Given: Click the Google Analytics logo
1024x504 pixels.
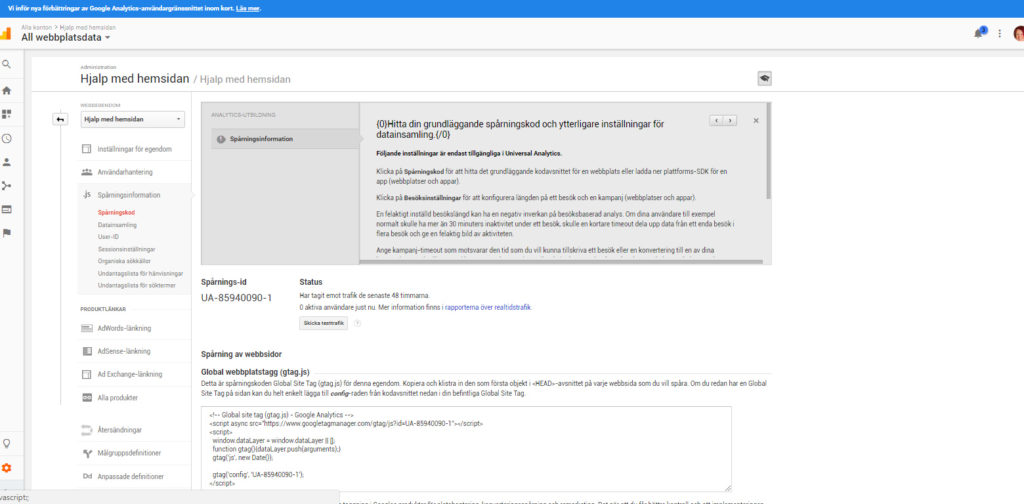Looking at the screenshot, I should 5,33.
